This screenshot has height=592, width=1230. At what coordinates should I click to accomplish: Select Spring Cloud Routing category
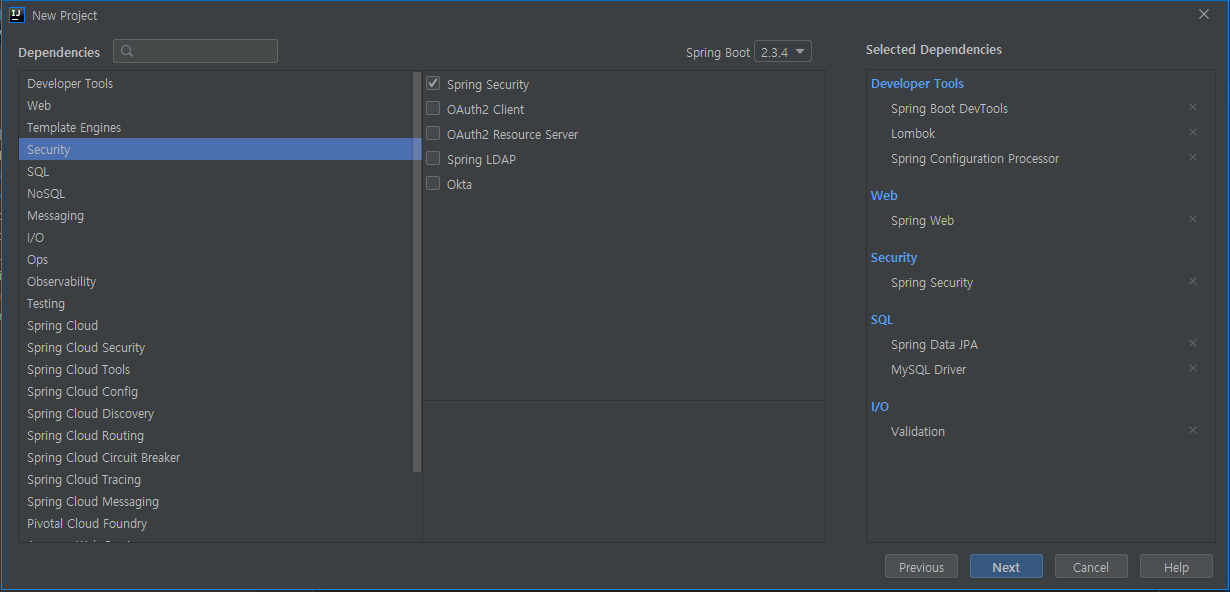click(x=216, y=436)
